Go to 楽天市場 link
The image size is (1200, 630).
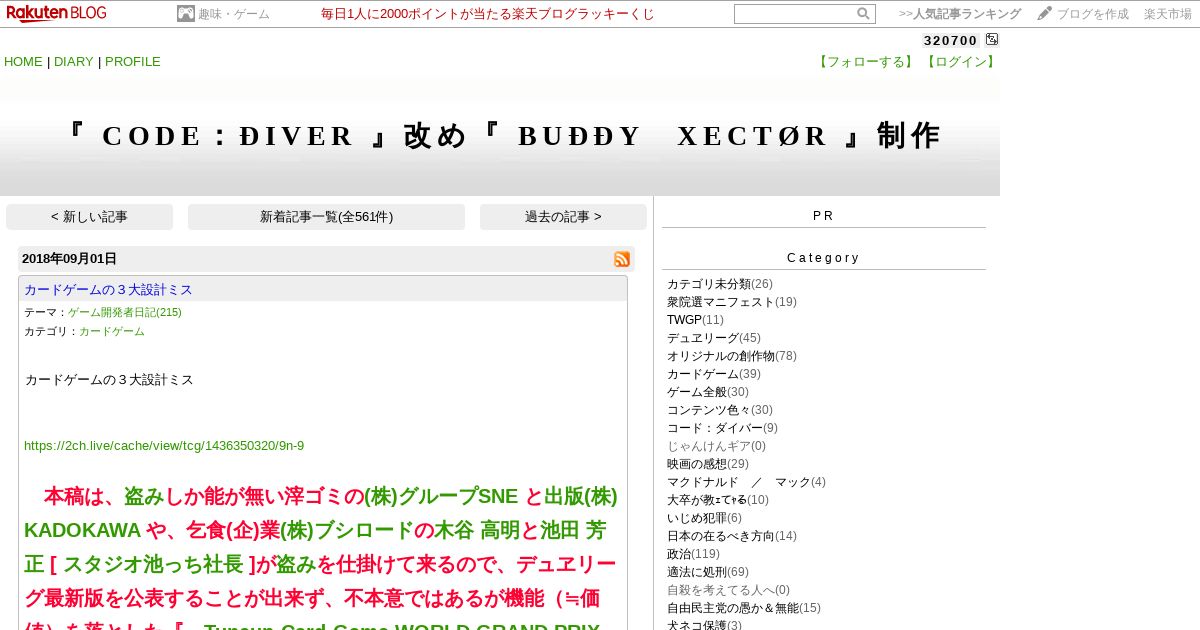coord(1168,14)
